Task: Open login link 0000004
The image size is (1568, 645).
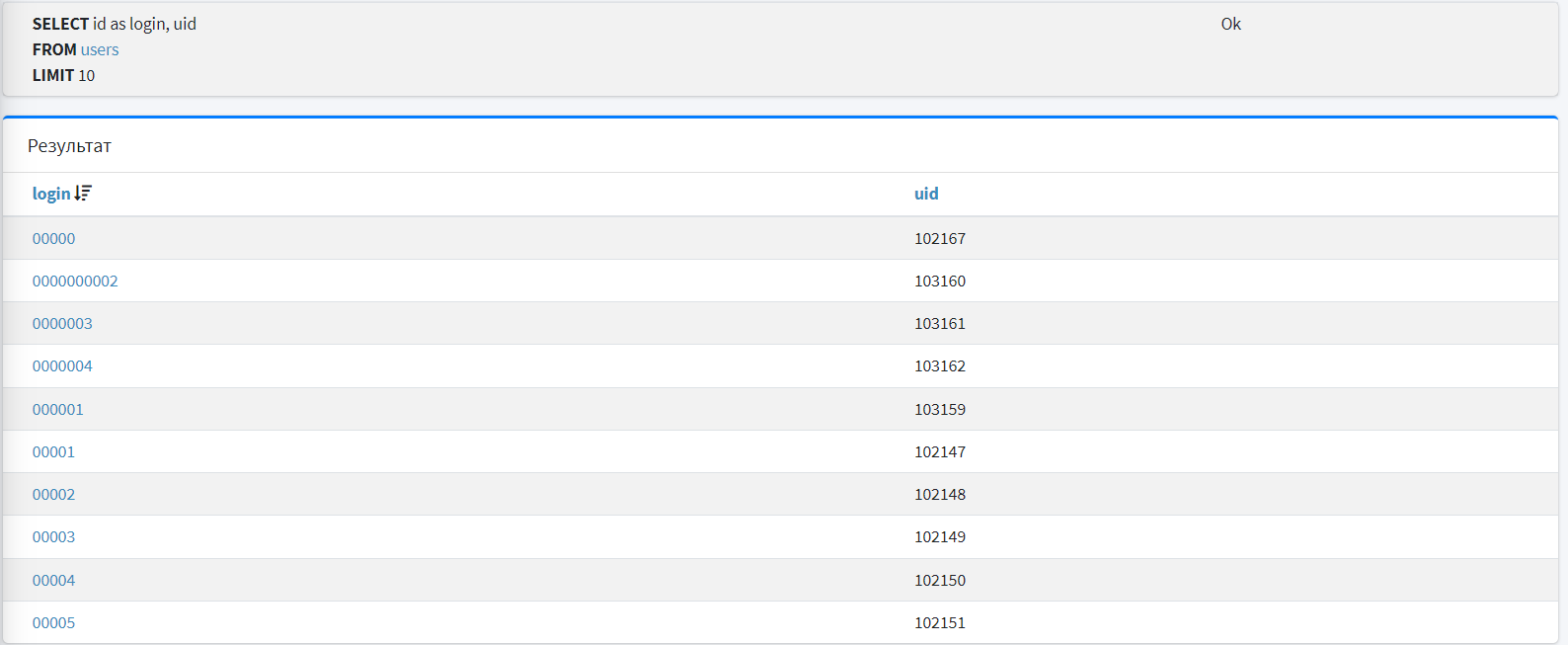Action: tap(62, 365)
